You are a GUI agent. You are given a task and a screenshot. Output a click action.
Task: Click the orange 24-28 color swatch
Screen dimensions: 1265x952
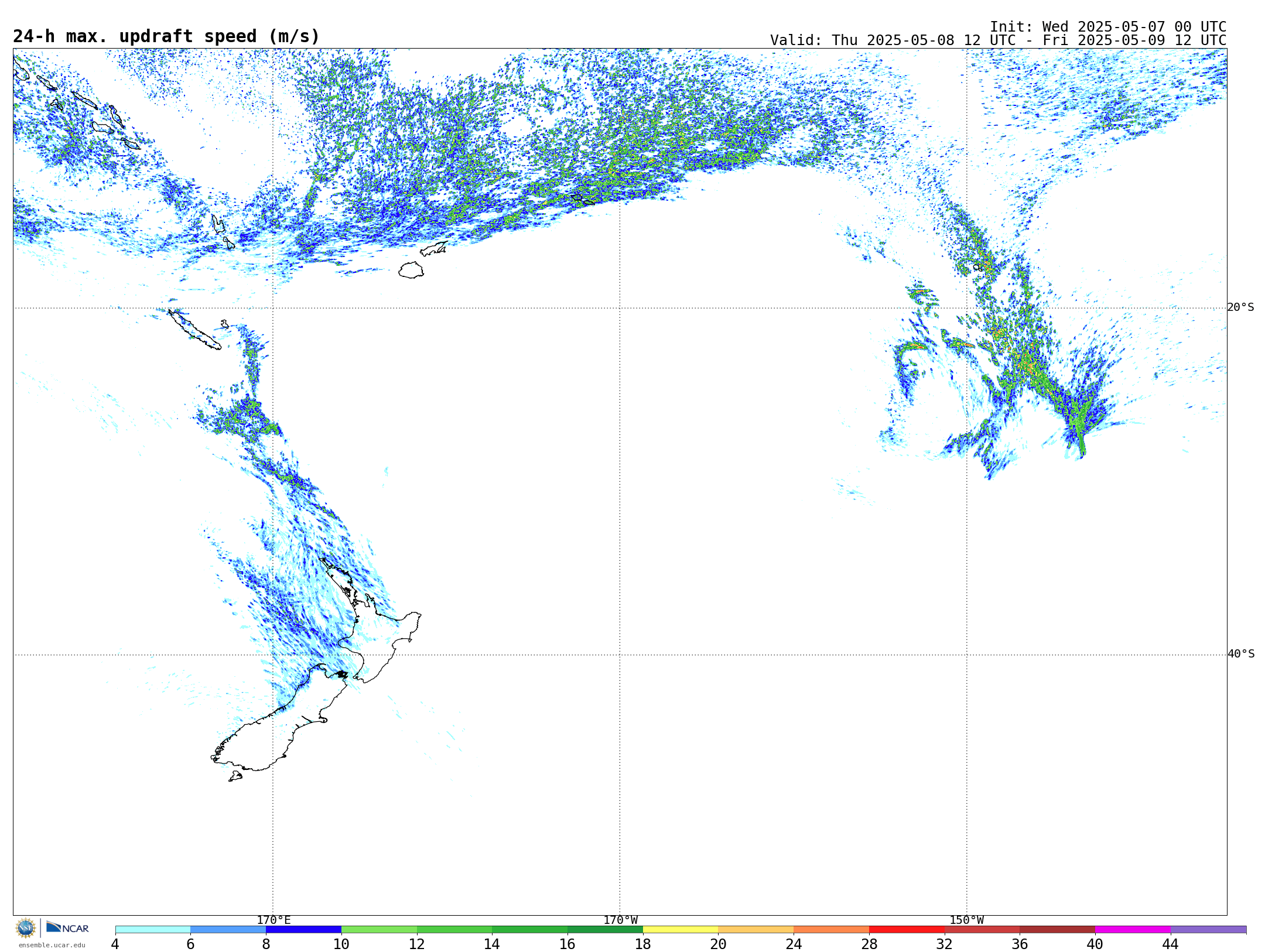point(832,930)
